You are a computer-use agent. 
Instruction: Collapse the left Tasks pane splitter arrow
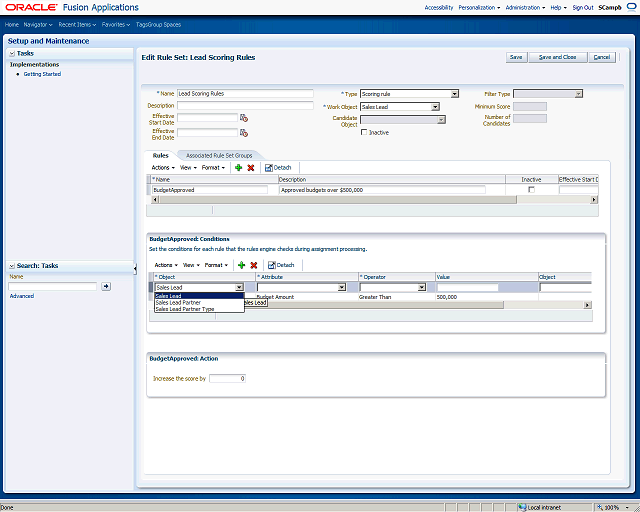click(x=135, y=268)
